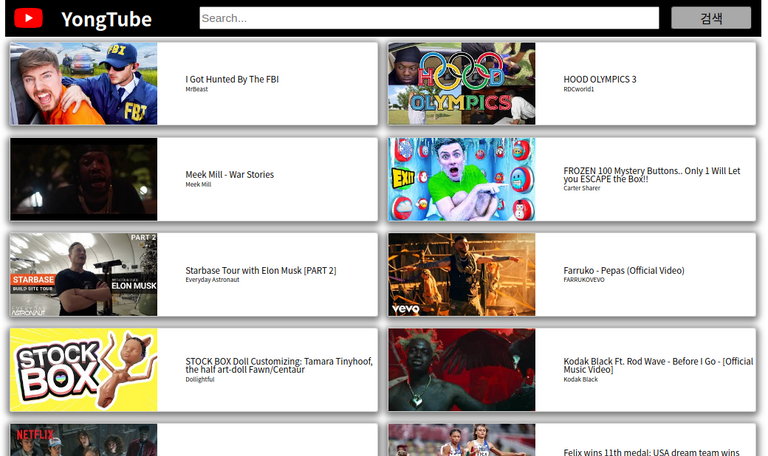Viewport: 768px width, 456px height.
Task: Select the Farruko - Pepas (Official Video) title
Action: coord(624,270)
